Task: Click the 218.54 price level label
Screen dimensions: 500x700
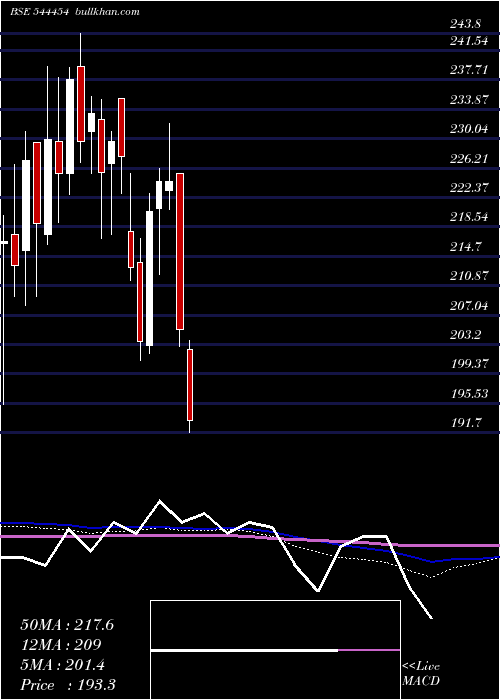Action: (469, 217)
